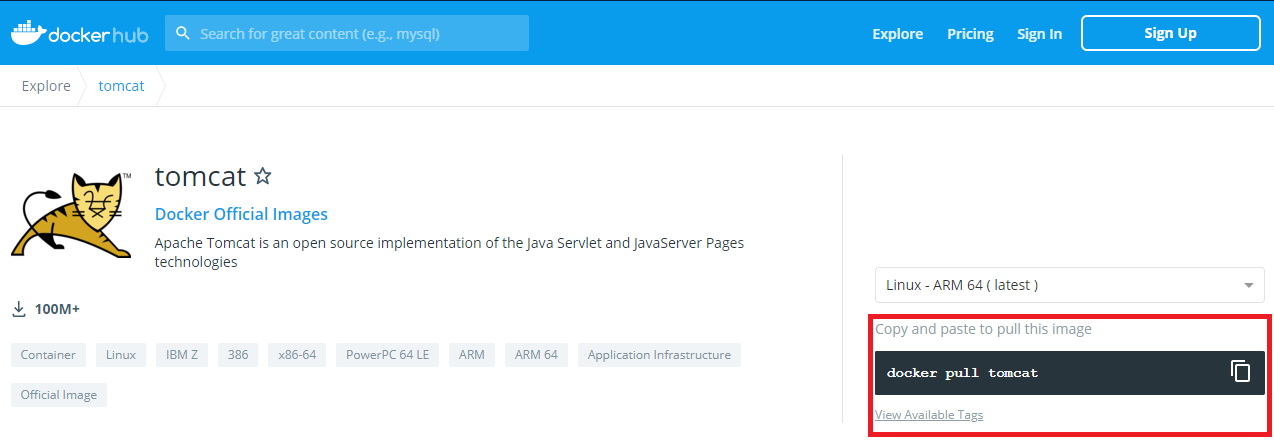Select the Official Image tag chip
Screen dimensions: 1274x447
(59, 395)
